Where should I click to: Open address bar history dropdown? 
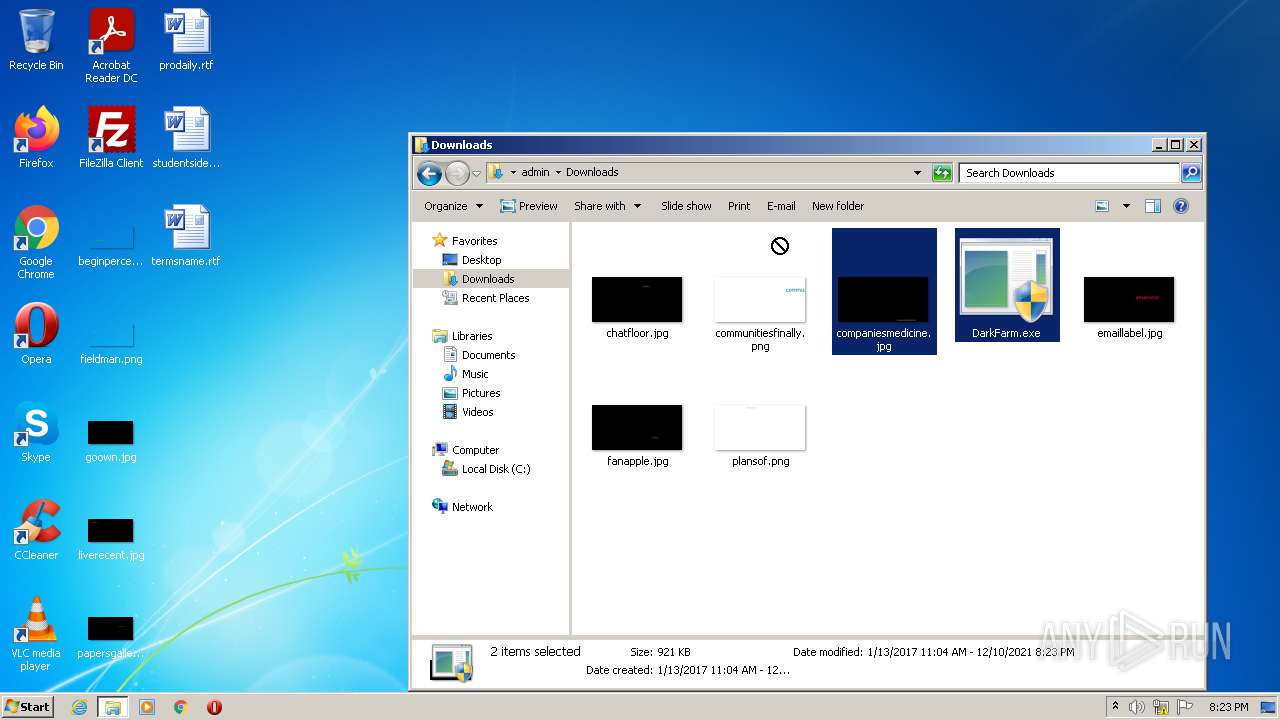coord(917,173)
